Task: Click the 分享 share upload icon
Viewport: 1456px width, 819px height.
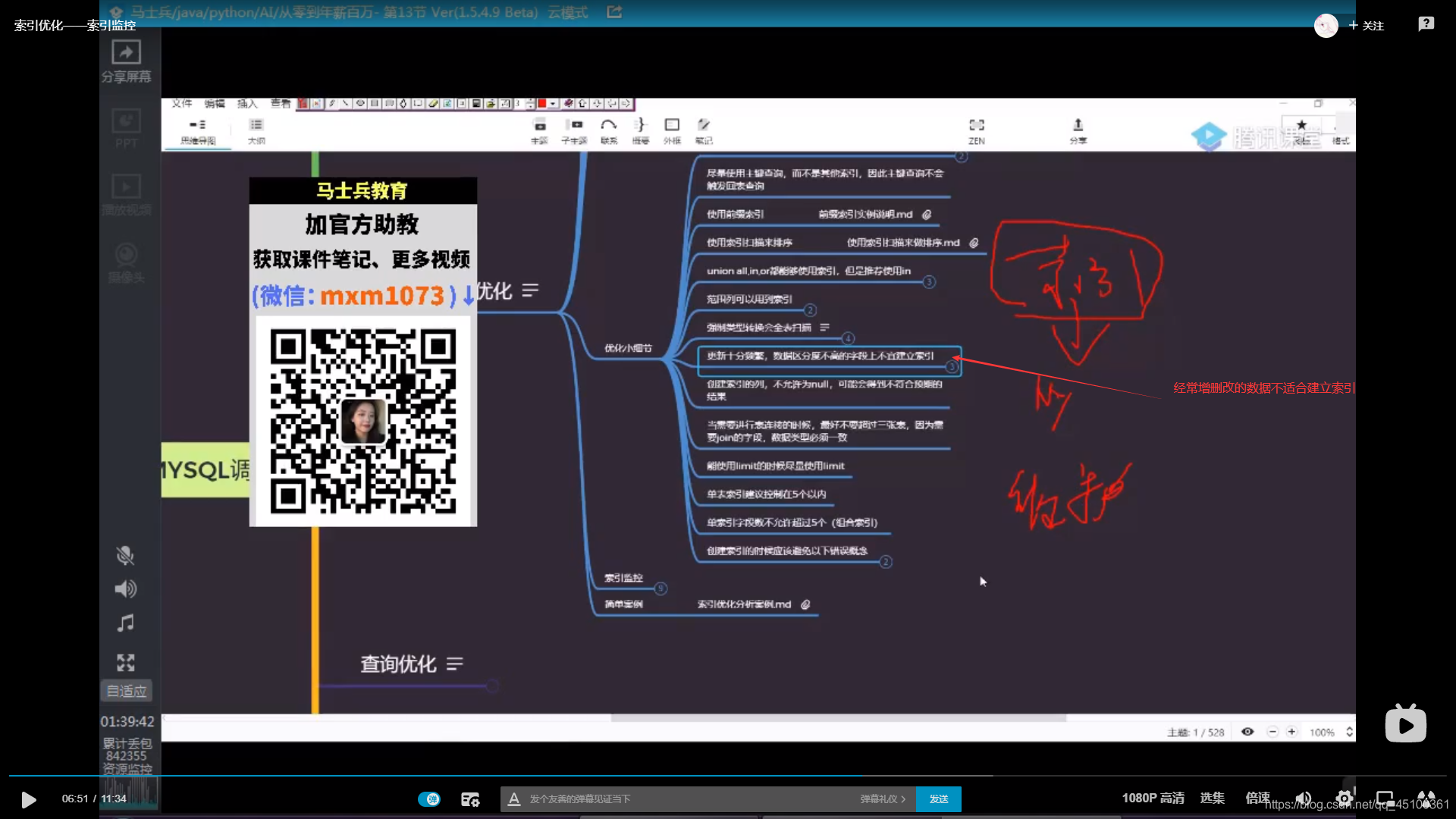Action: 1078,131
